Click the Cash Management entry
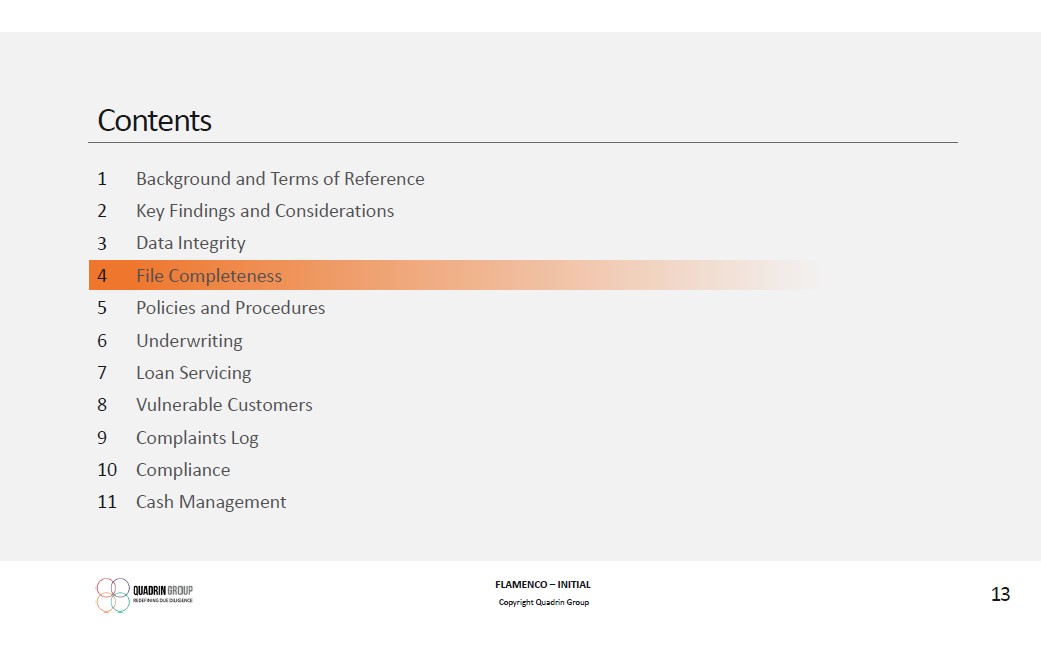The image size is (1041, 660). point(211,502)
